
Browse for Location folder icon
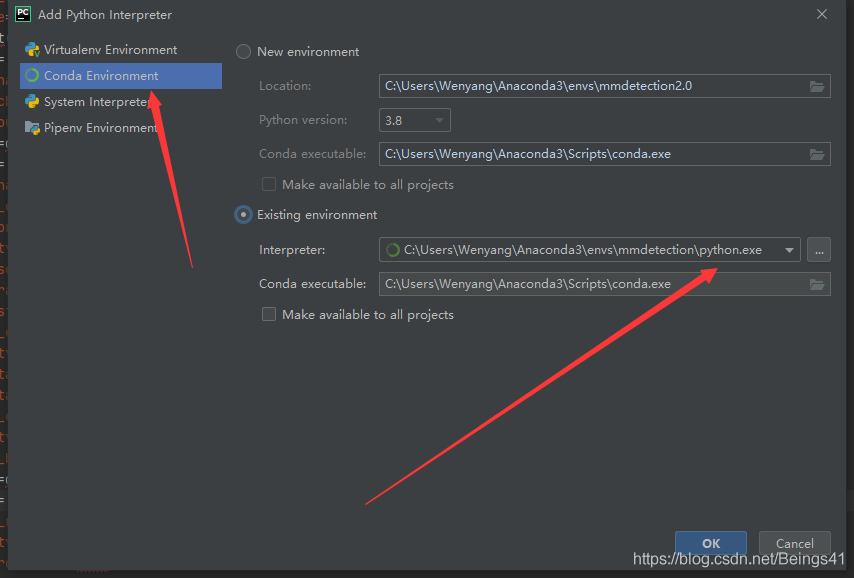click(x=816, y=86)
